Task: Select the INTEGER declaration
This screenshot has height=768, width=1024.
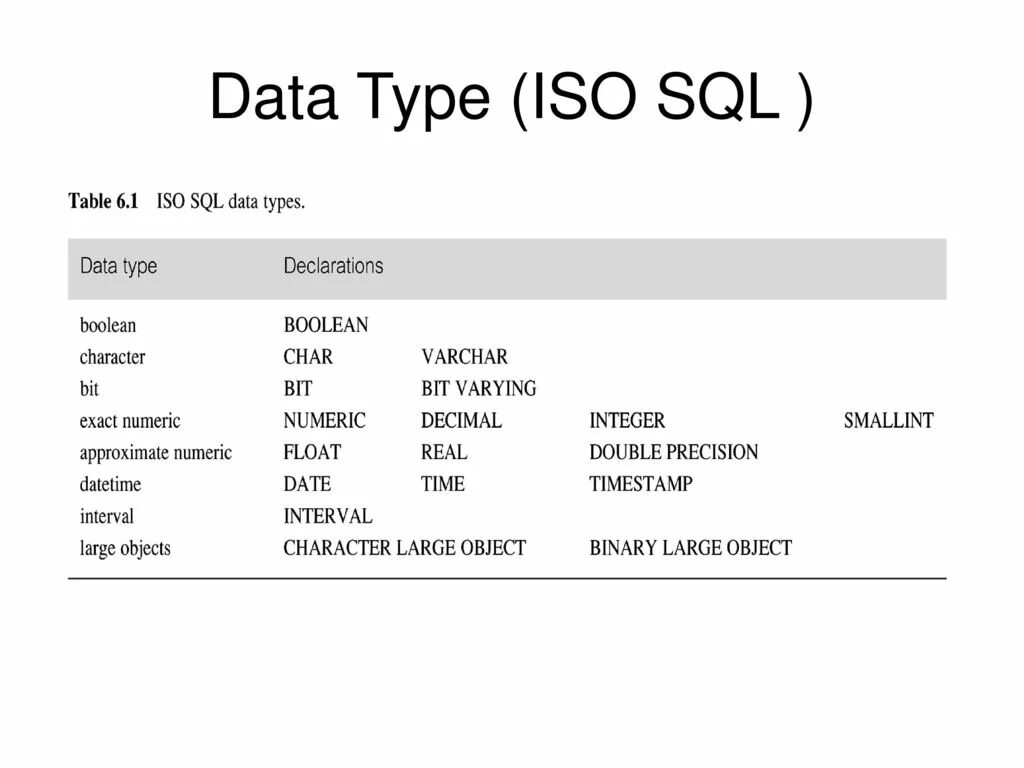Action: [627, 421]
